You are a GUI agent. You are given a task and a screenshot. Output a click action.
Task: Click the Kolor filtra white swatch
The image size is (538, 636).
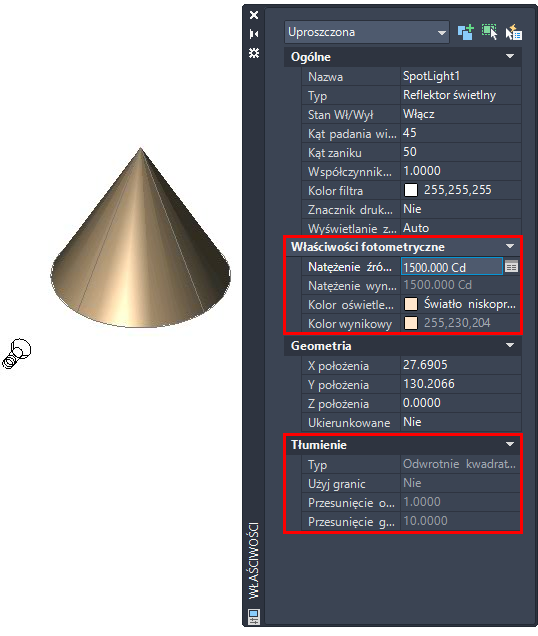pyautogui.click(x=411, y=190)
